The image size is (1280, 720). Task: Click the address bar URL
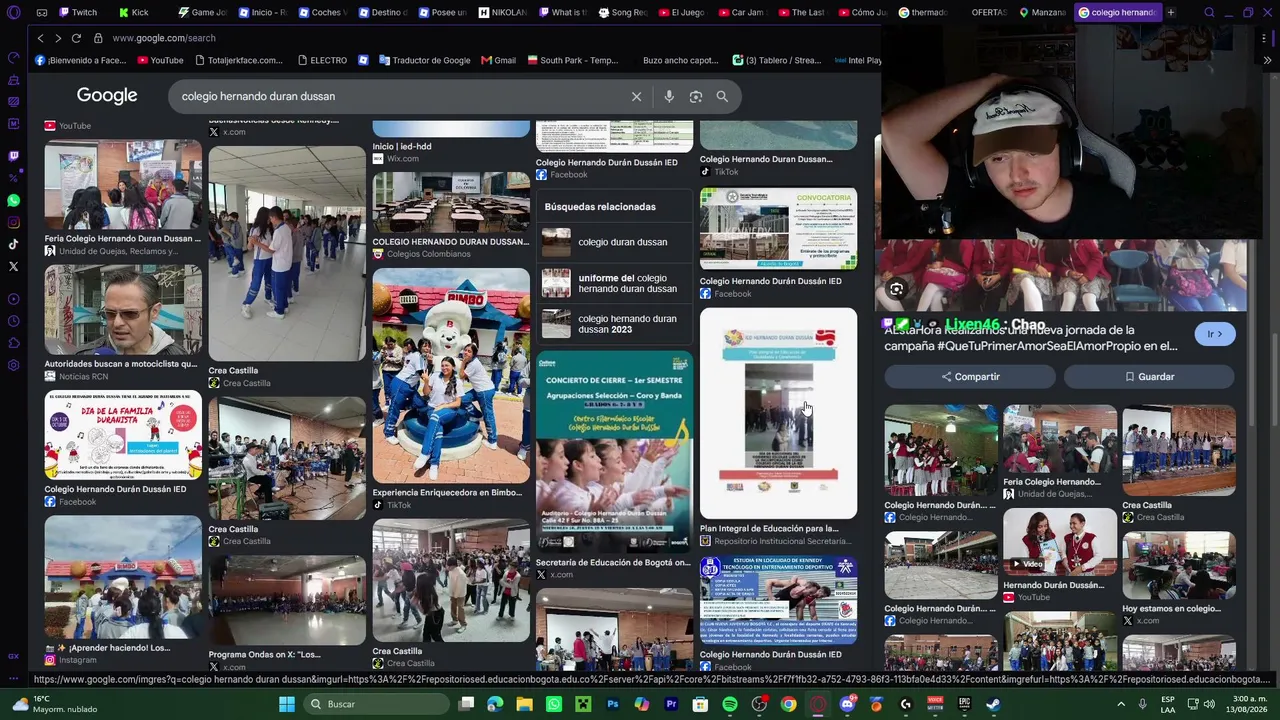click(164, 38)
